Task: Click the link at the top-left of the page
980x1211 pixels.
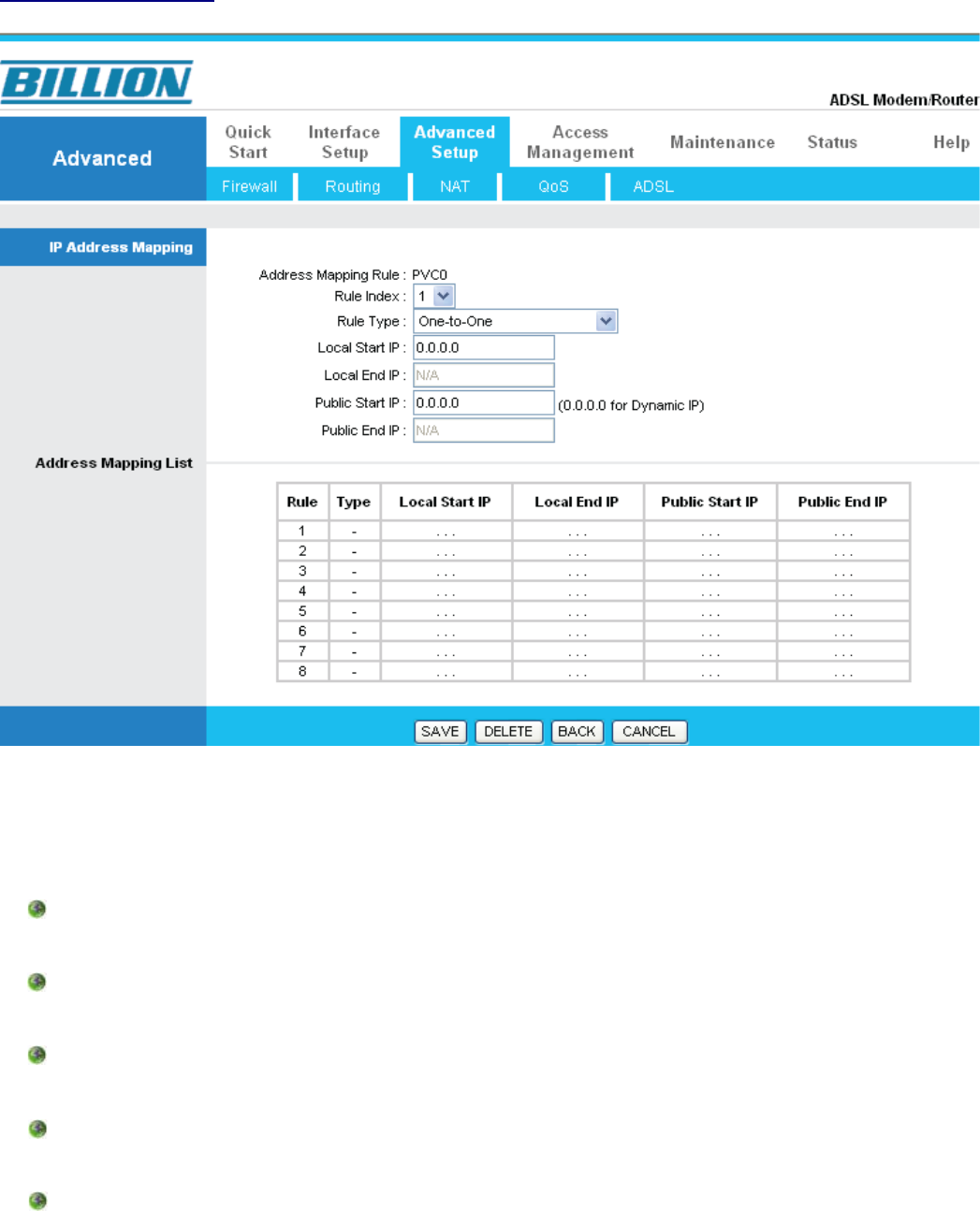Action: pos(107,1)
